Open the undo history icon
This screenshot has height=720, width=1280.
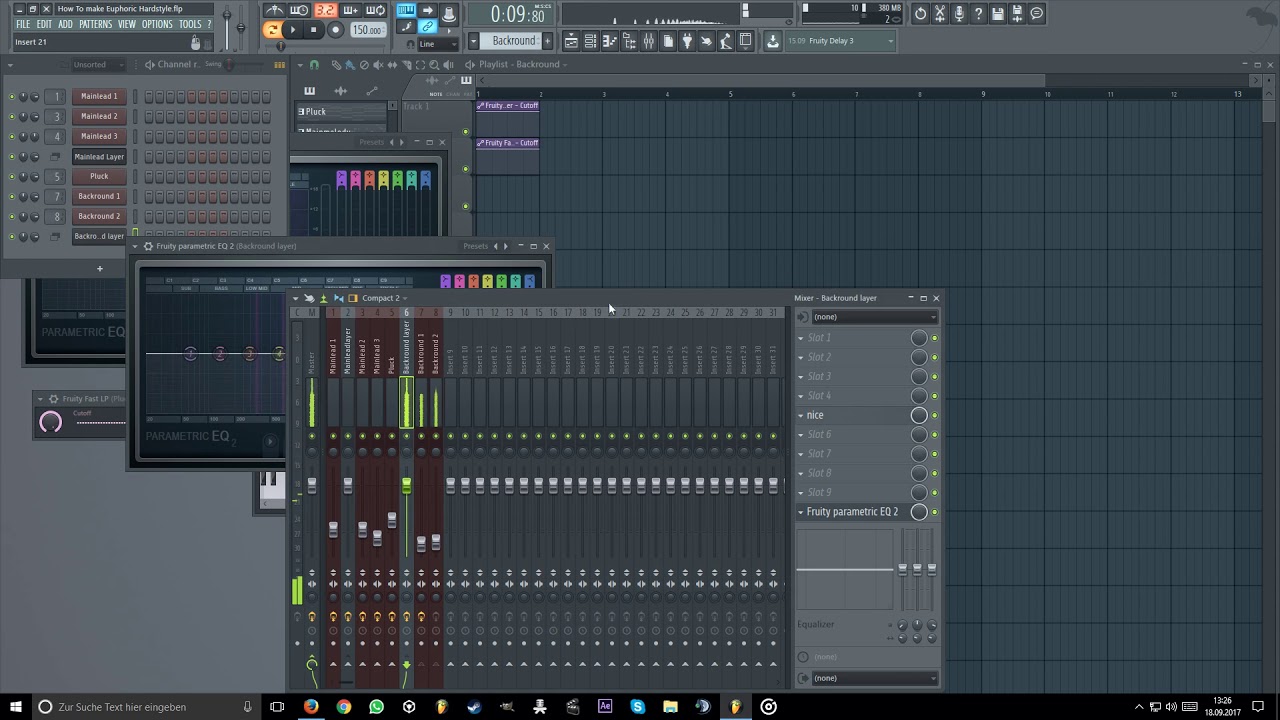920,13
